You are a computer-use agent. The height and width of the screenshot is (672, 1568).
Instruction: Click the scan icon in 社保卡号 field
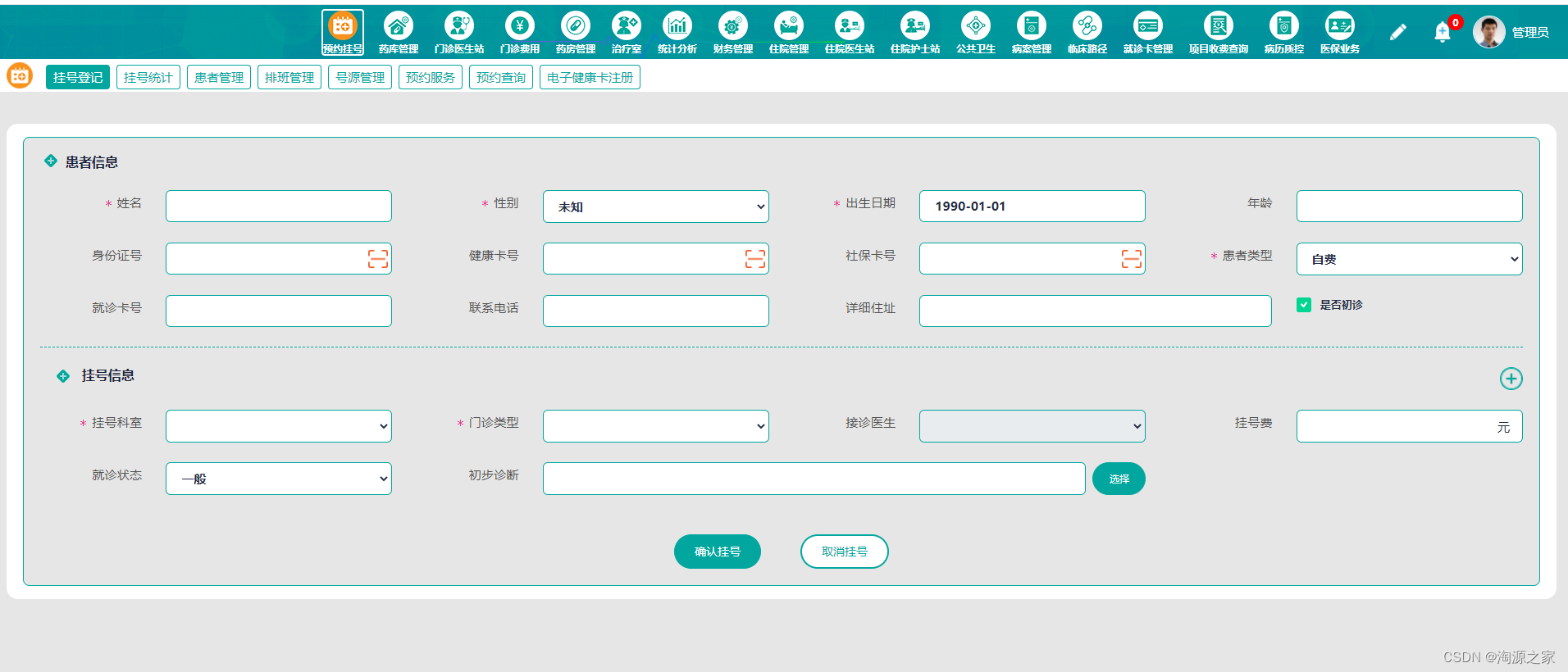pos(1132,259)
